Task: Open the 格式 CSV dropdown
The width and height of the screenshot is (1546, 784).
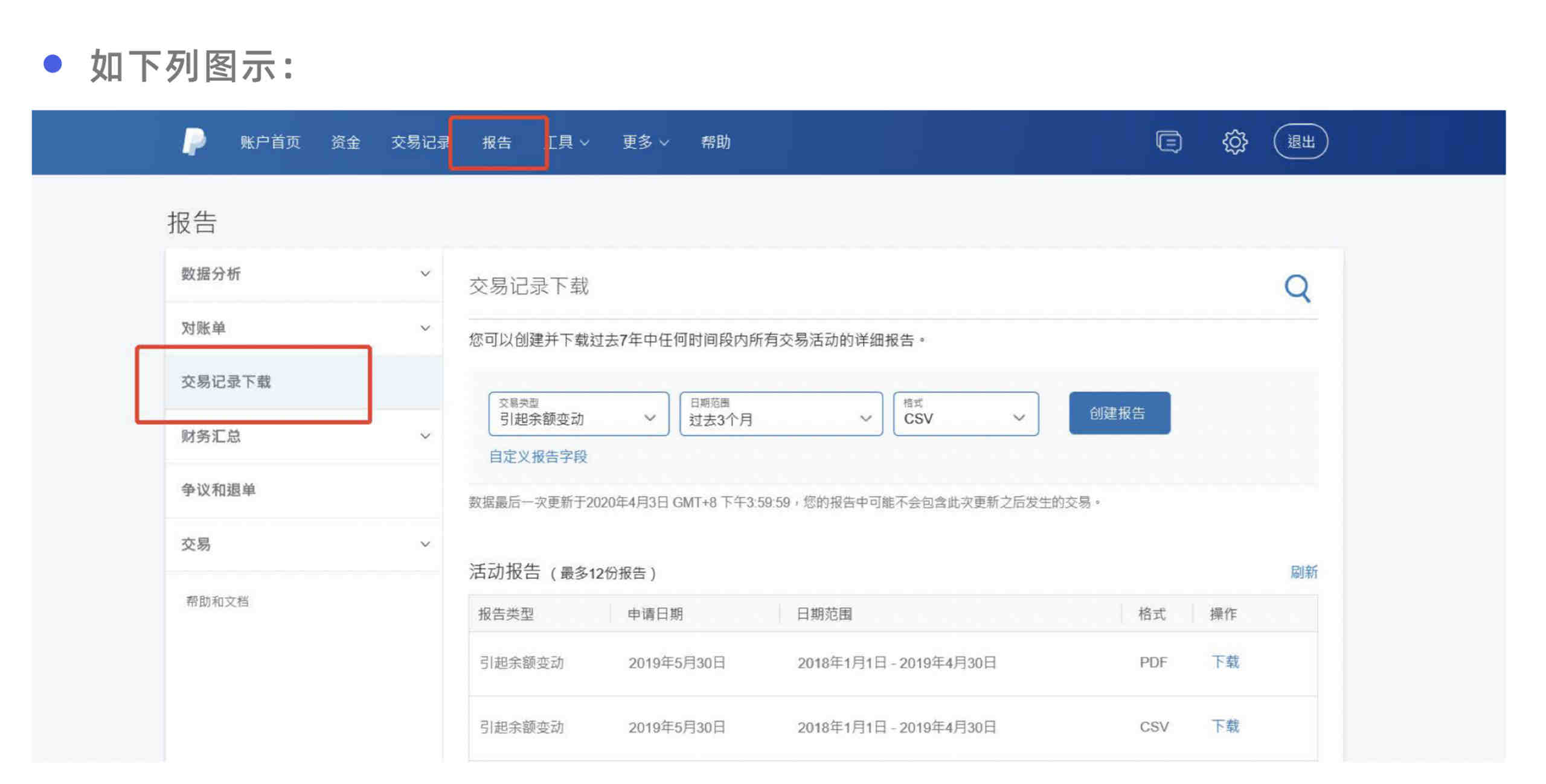Action: (x=965, y=413)
